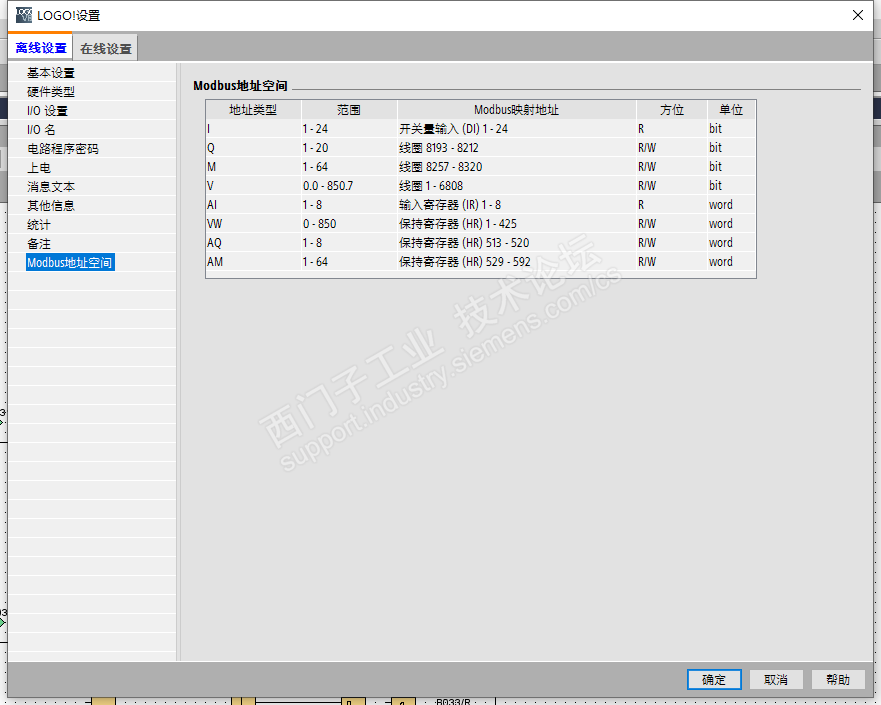
Task: Click the range cell '1 - 24'
Action: pos(349,129)
